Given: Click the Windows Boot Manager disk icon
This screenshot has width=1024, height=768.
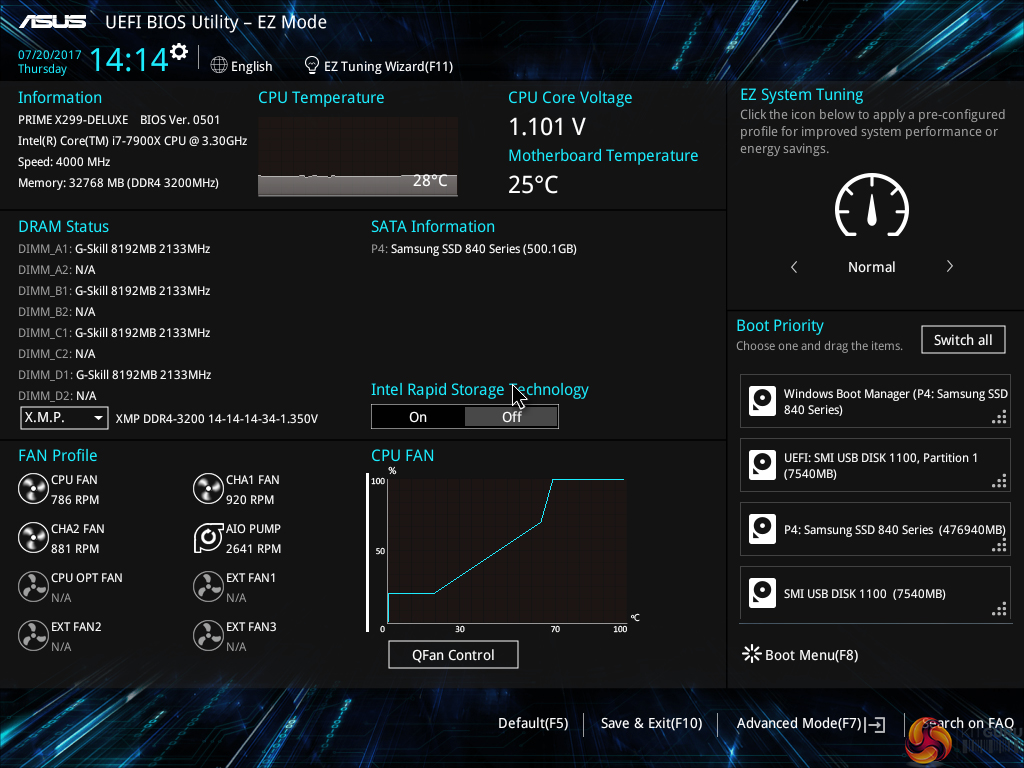Looking at the screenshot, I should point(762,401).
